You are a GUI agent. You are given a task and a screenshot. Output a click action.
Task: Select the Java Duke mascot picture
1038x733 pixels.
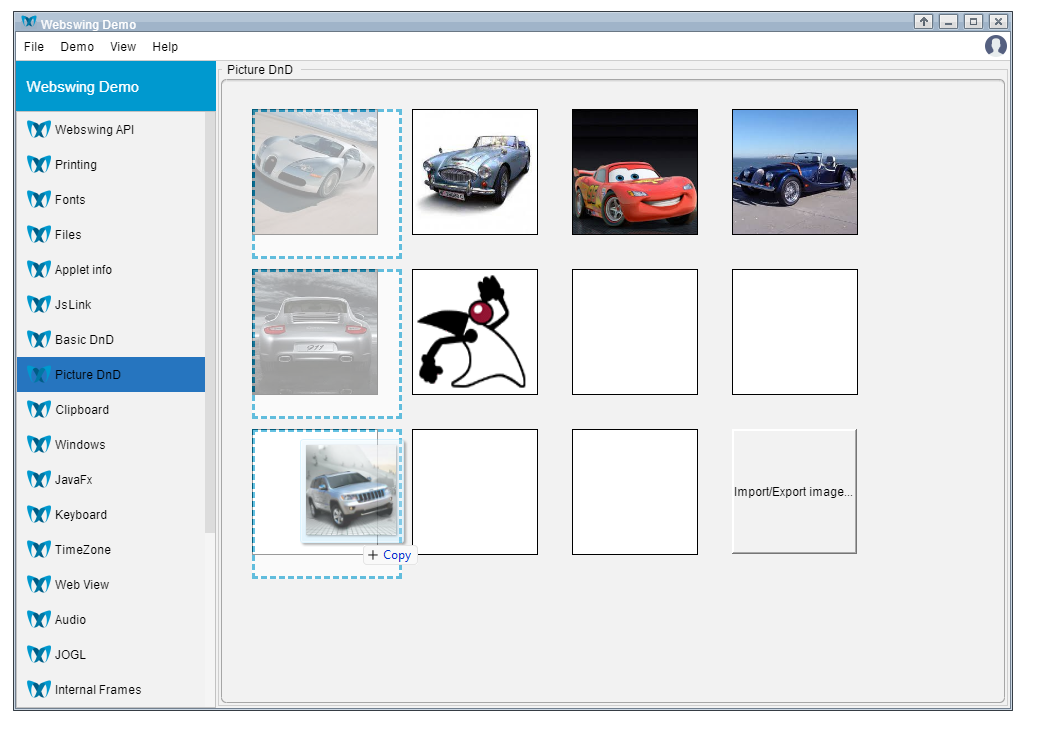point(475,332)
